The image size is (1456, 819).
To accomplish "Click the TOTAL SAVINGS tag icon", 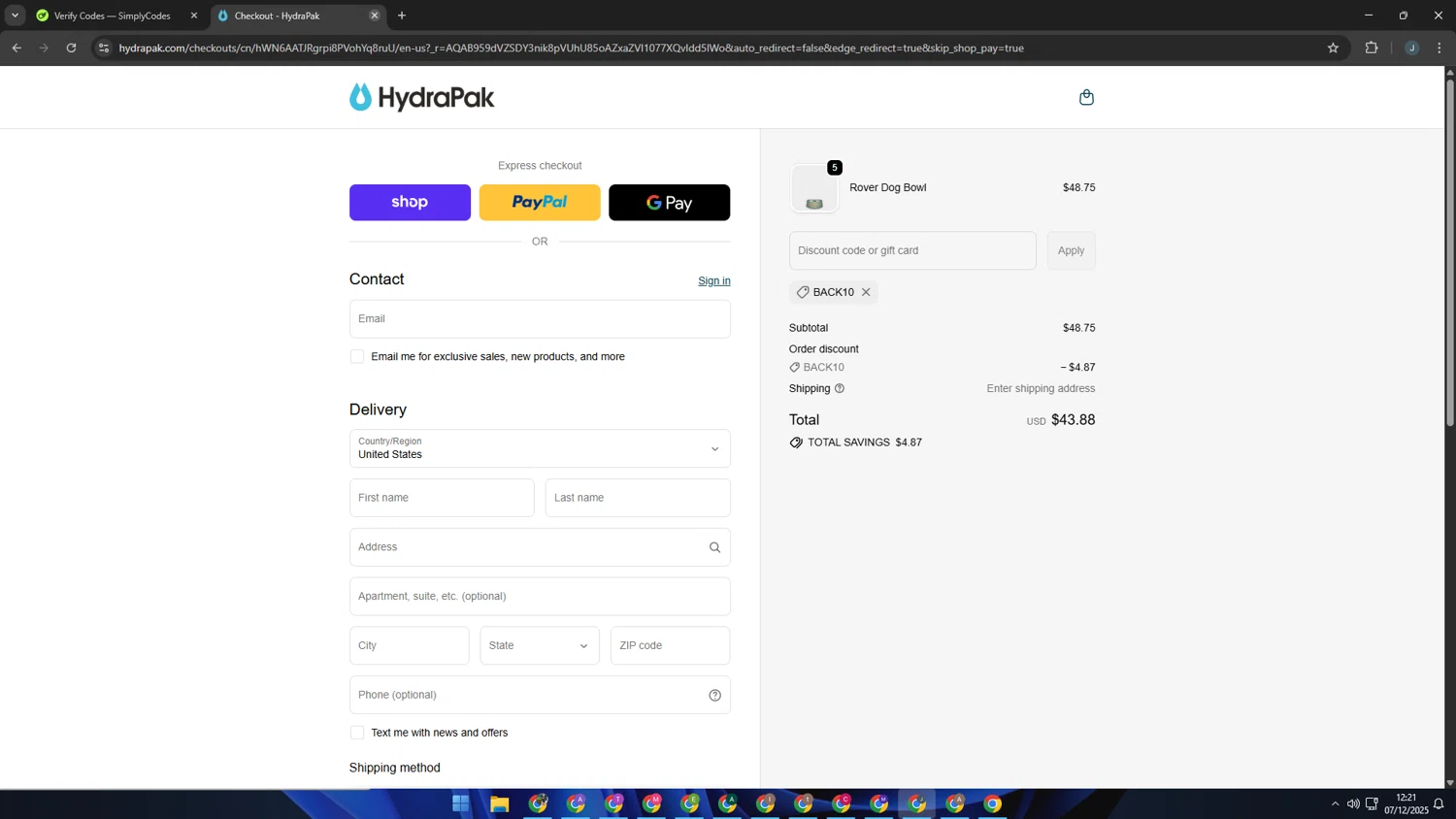I will coord(796,442).
